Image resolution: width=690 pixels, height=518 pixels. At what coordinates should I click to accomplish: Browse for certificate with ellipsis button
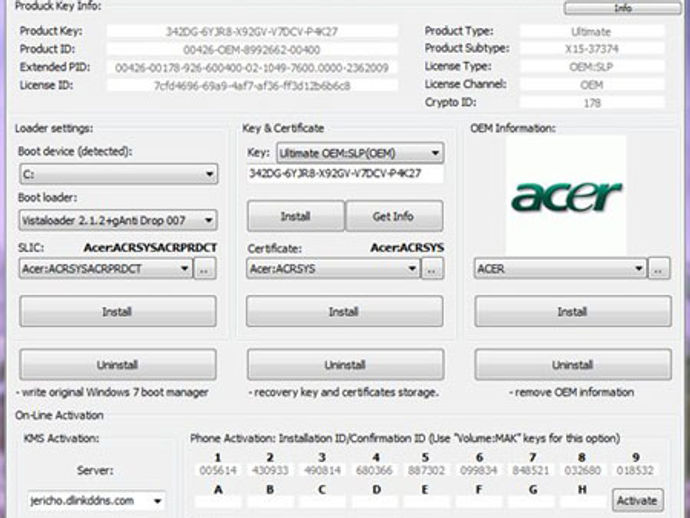tap(432, 268)
